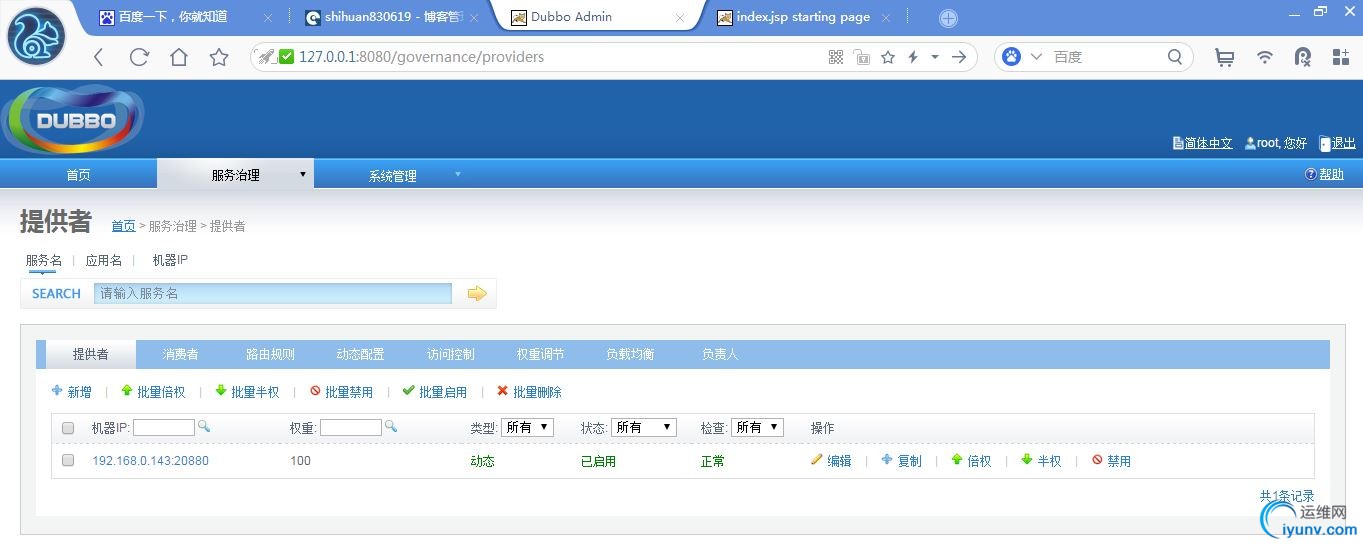This screenshot has height=546, width=1363.
Task: Click the Wi-Fi toolbar icon
Action: 1265,57
